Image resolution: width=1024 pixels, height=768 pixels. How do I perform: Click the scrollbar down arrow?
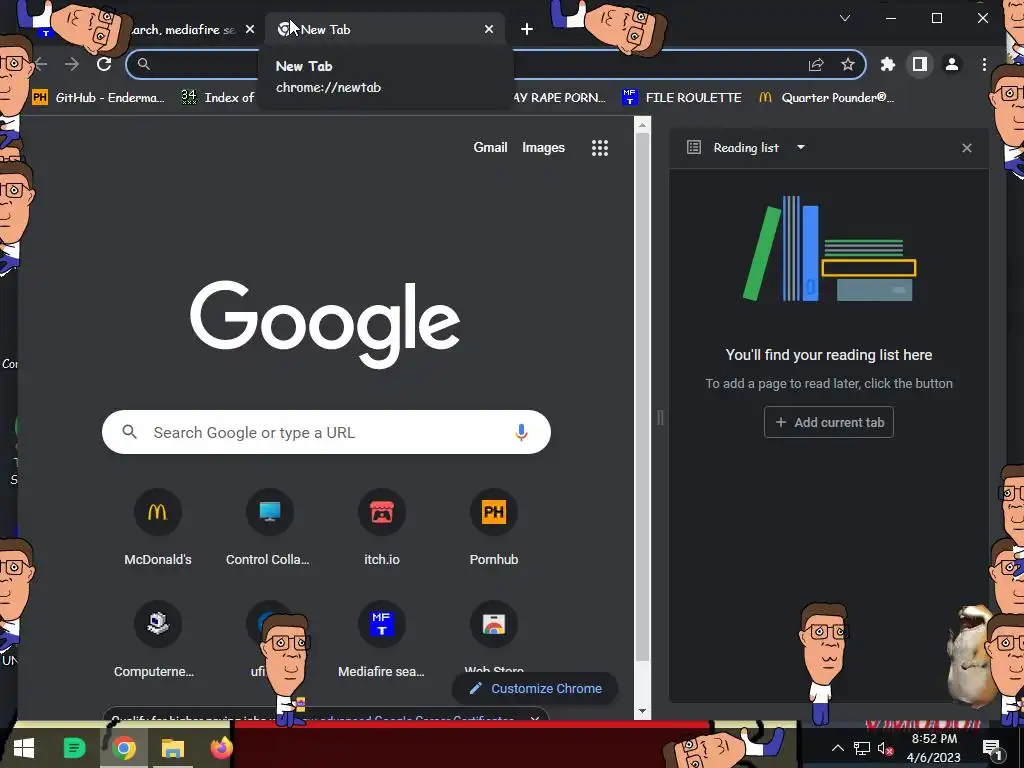pyautogui.click(x=643, y=712)
